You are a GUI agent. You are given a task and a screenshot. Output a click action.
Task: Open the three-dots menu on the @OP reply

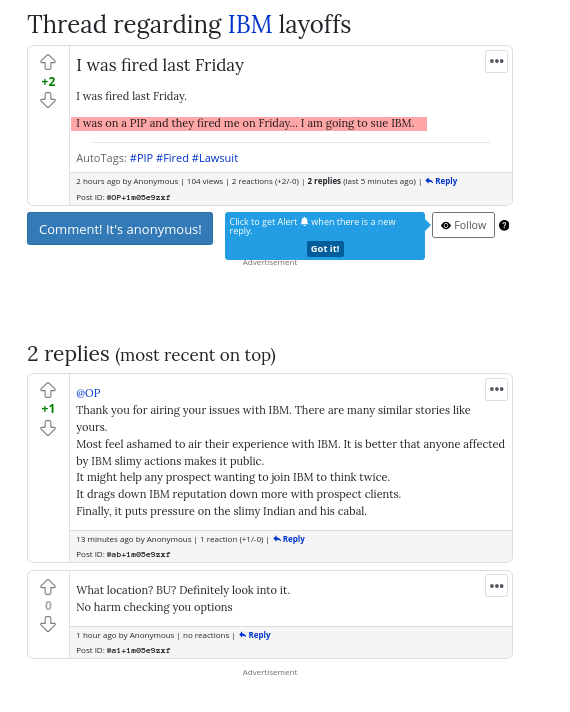(496, 389)
